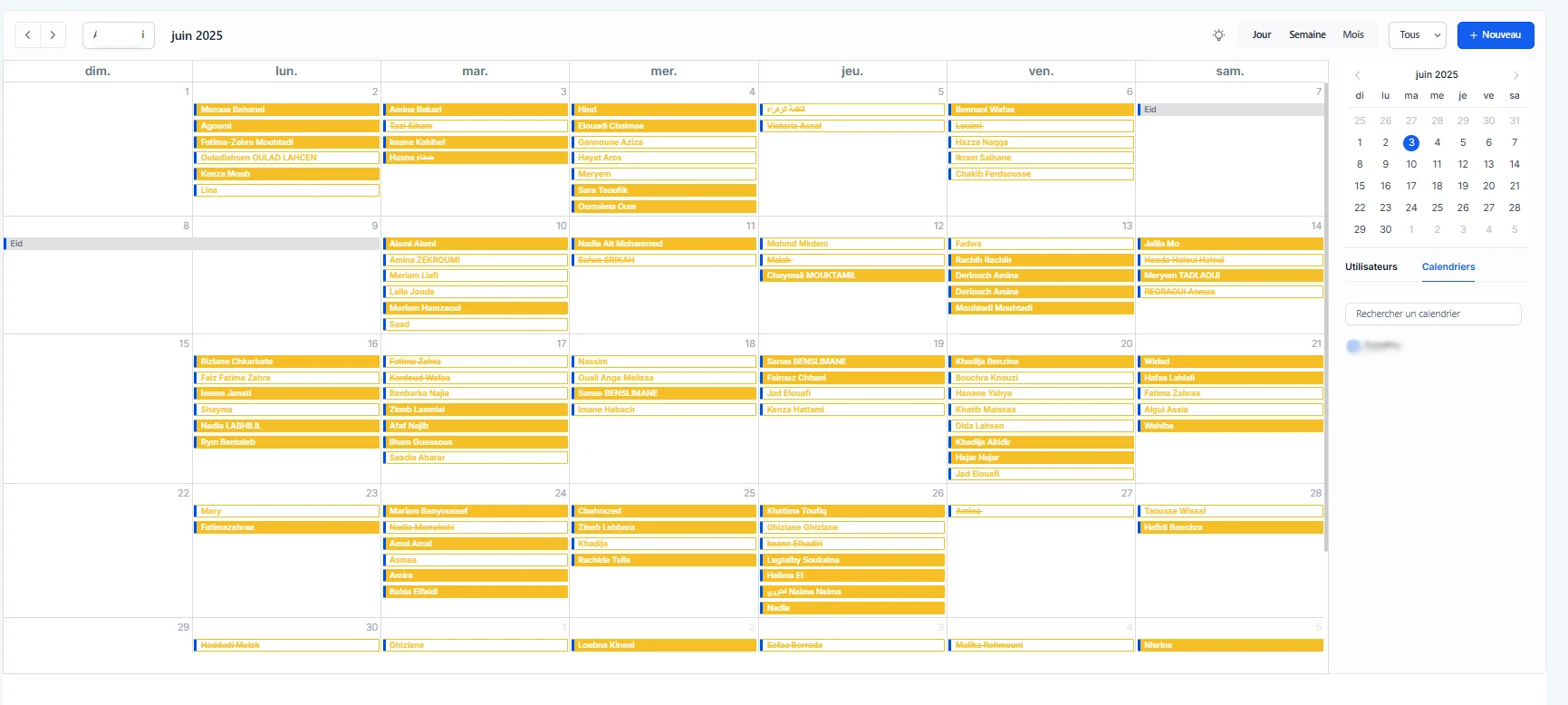Click the mini calendar next month arrow
1568x705 pixels.
pos(1515,75)
